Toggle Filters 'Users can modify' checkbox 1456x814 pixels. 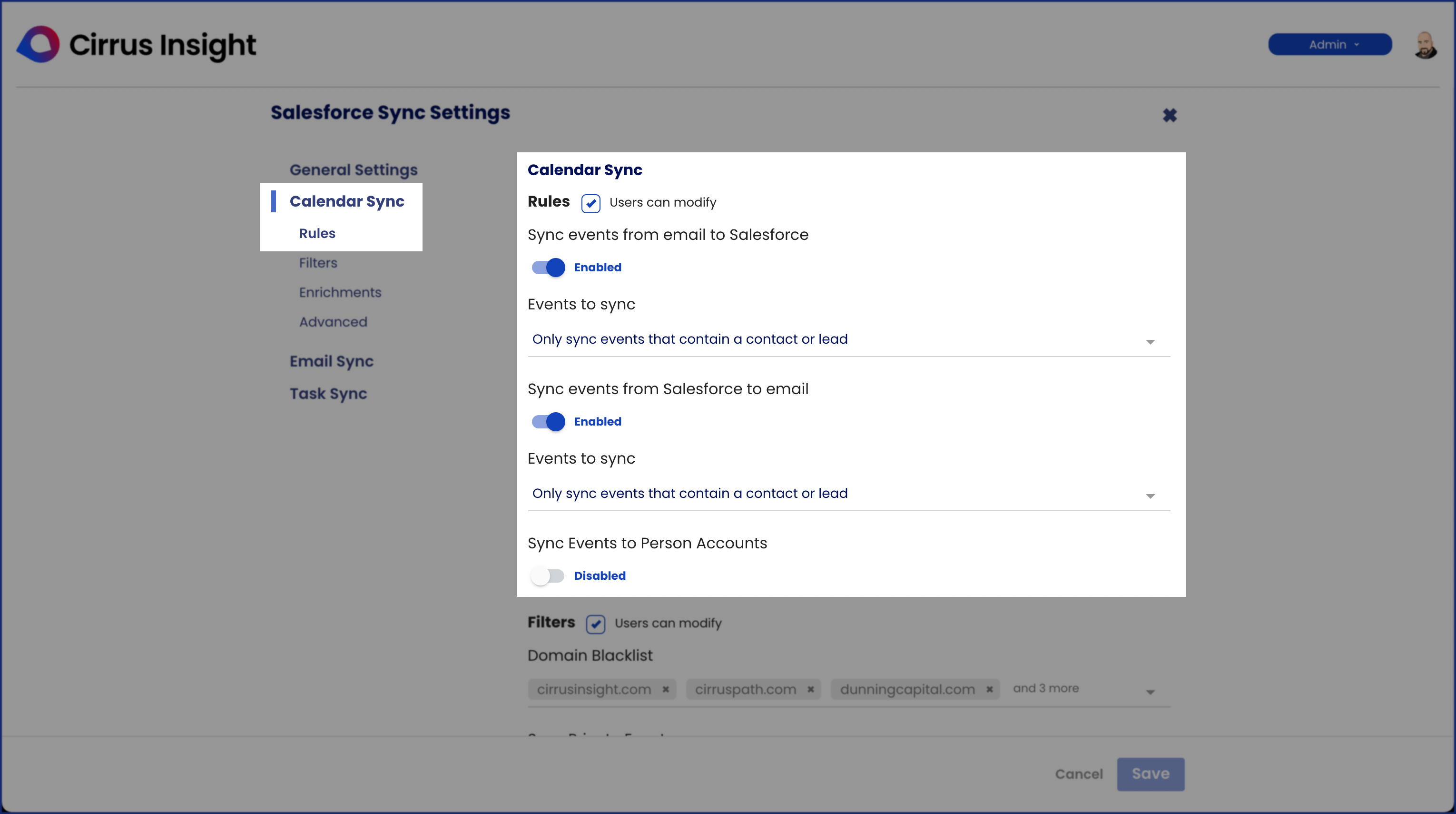click(x=595, y=624)
